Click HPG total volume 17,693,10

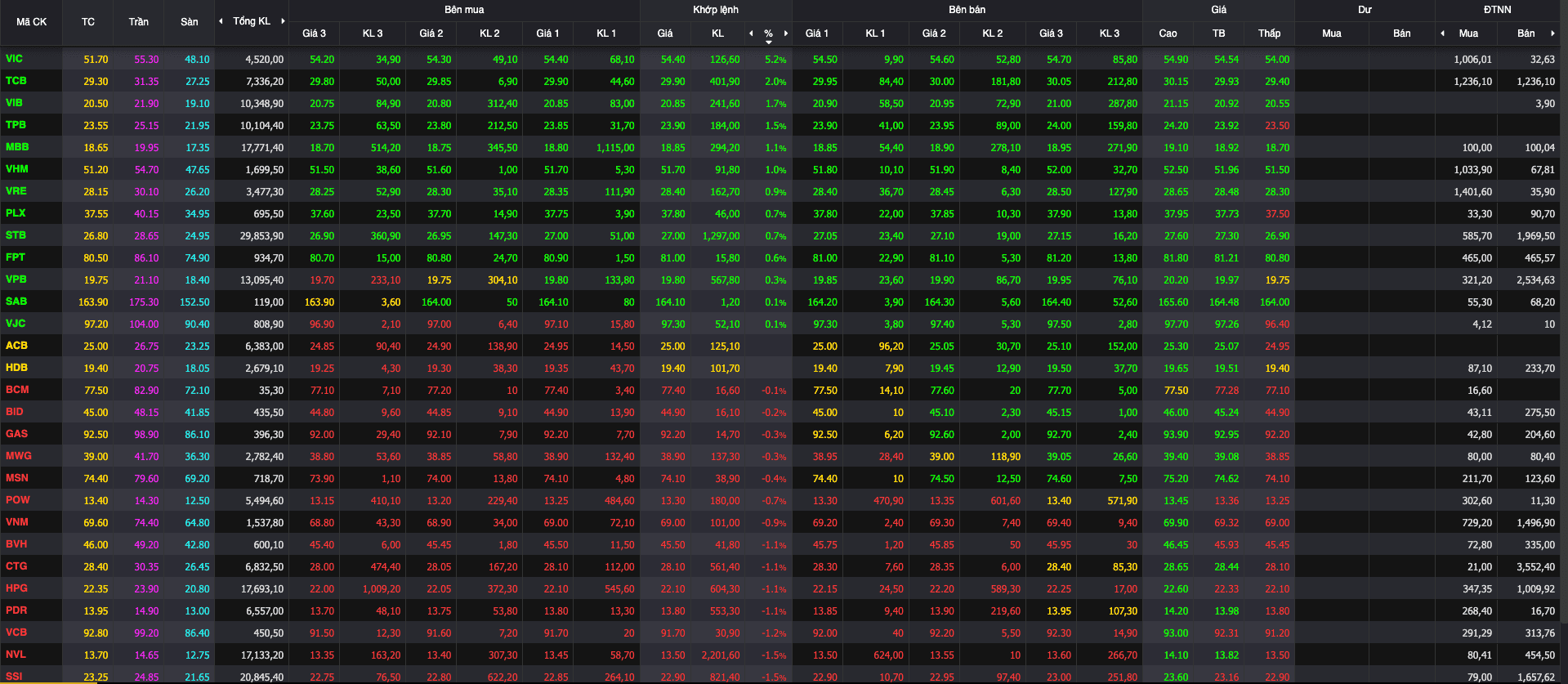(x=262, y=589)
